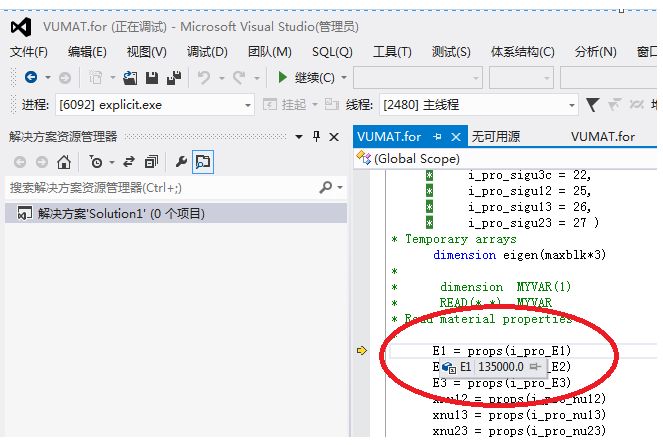Screen dimensions: 663x445
Task: Open the 视图(V) menu
Action: click(147, 52)
